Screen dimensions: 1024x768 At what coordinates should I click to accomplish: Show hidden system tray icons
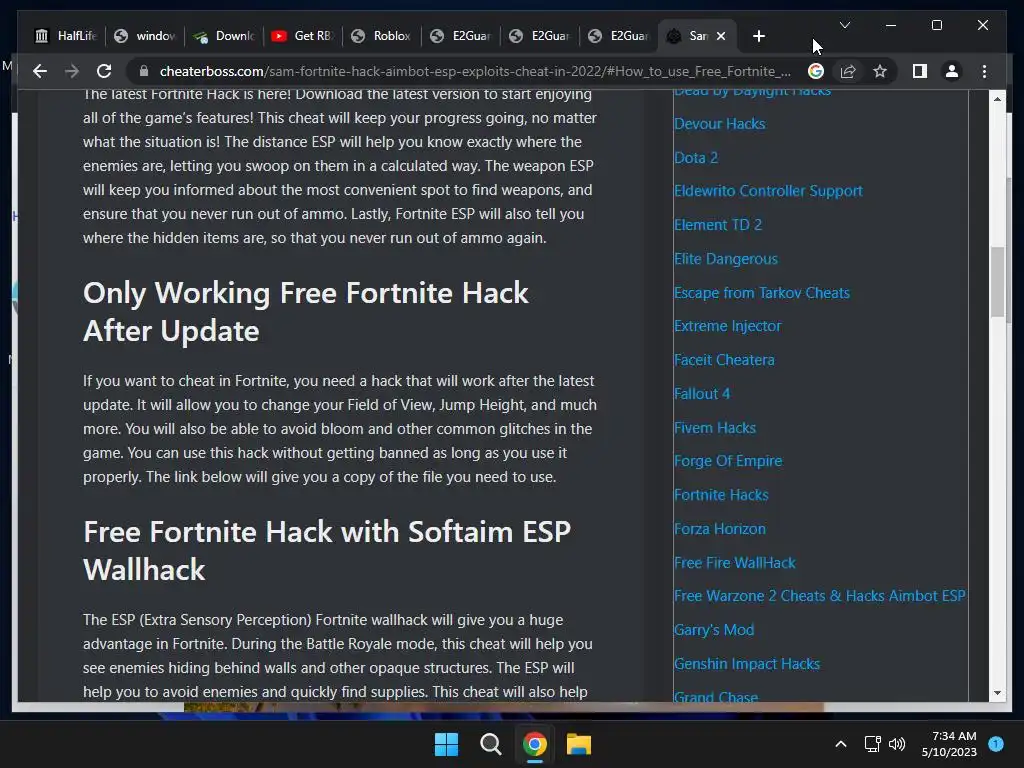841,744
